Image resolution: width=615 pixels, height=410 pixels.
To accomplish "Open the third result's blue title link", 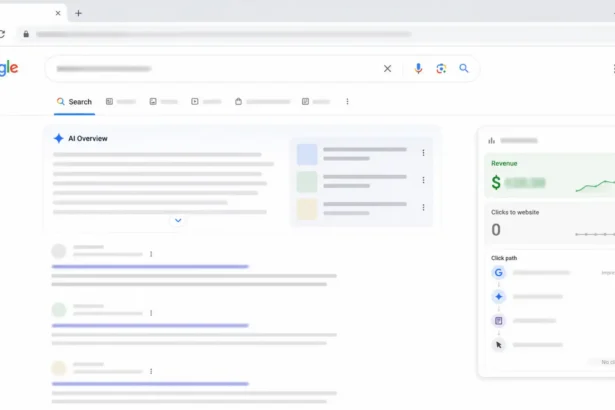I will (x=150, y=384).
